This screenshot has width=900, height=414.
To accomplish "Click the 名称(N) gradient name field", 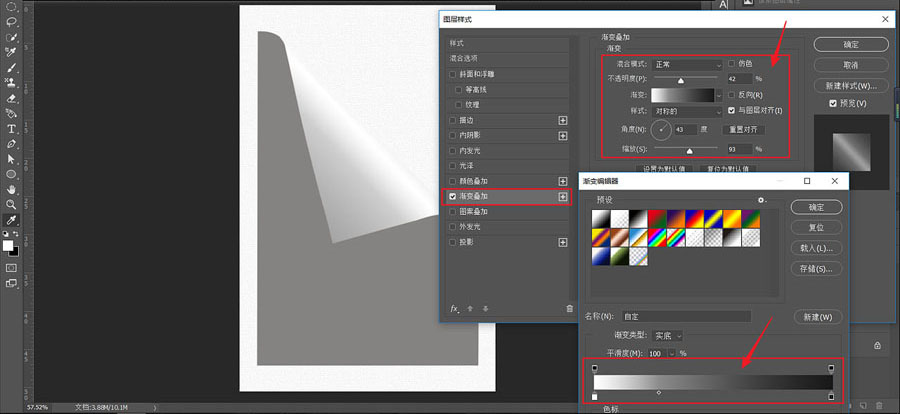I will (686, 316).
